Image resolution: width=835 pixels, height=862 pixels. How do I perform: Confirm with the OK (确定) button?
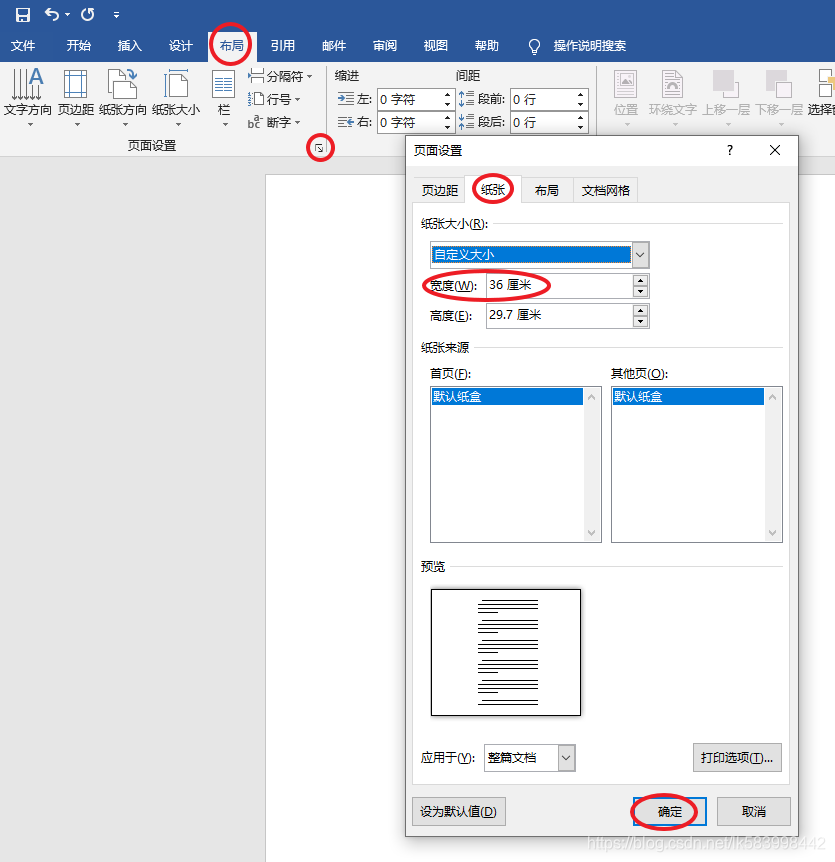670,811
